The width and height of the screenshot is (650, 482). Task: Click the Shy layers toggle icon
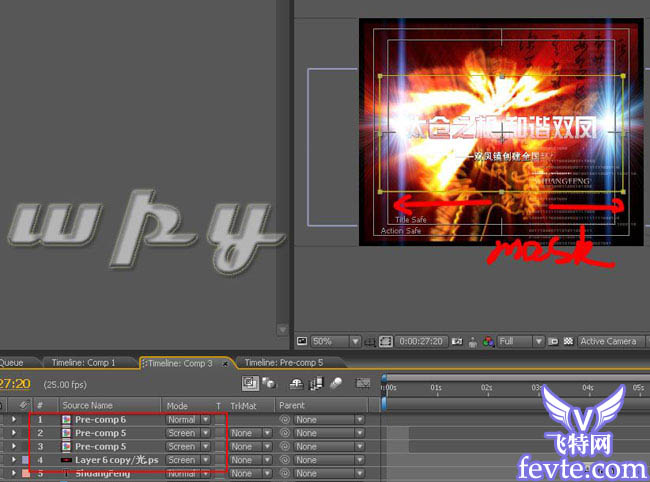[296, 384]
